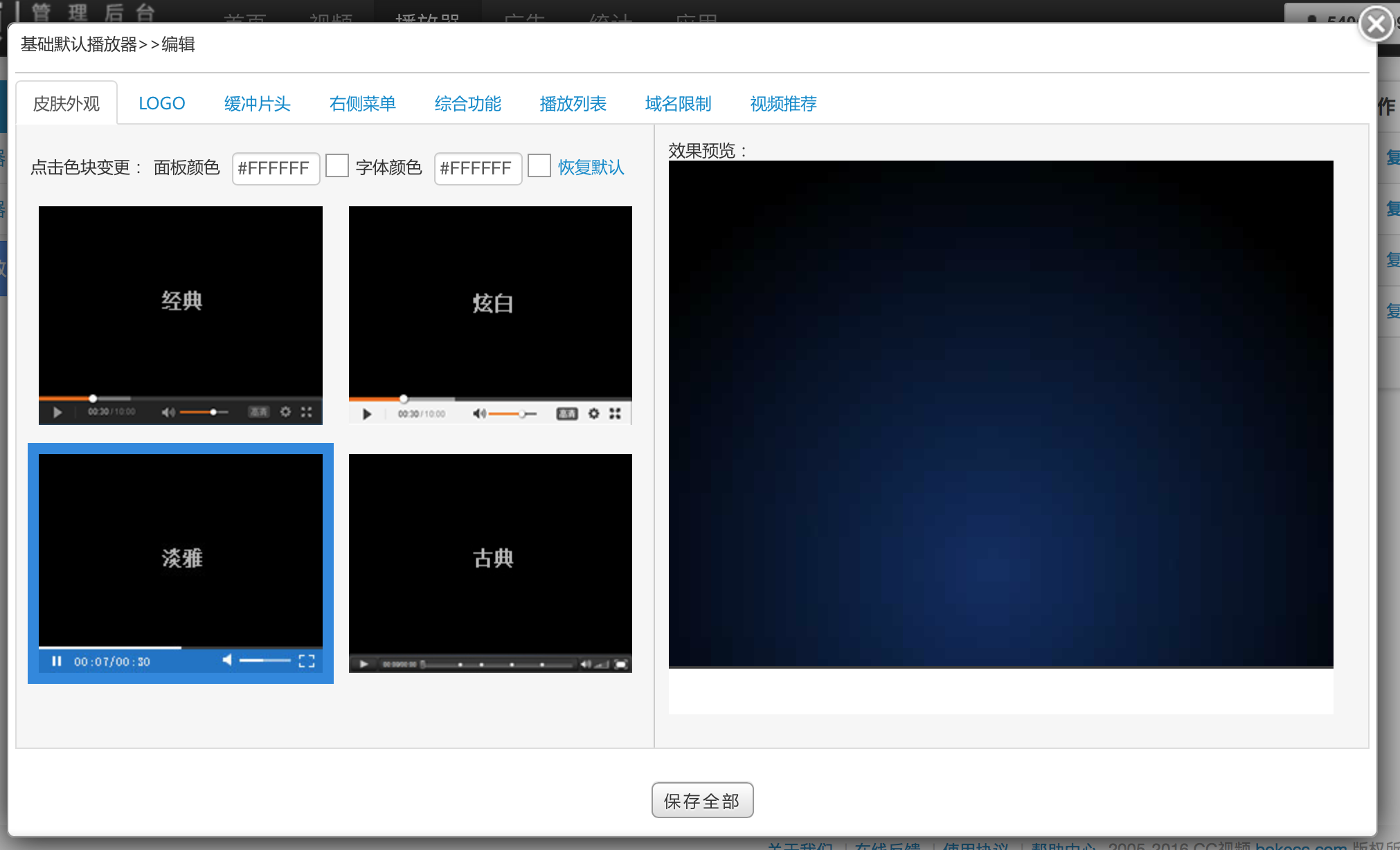Viewport: 1400px width, 850px height.
Task: Go to the 域名限制 tab
Action: pyautogui.click(x=678, y=104)
